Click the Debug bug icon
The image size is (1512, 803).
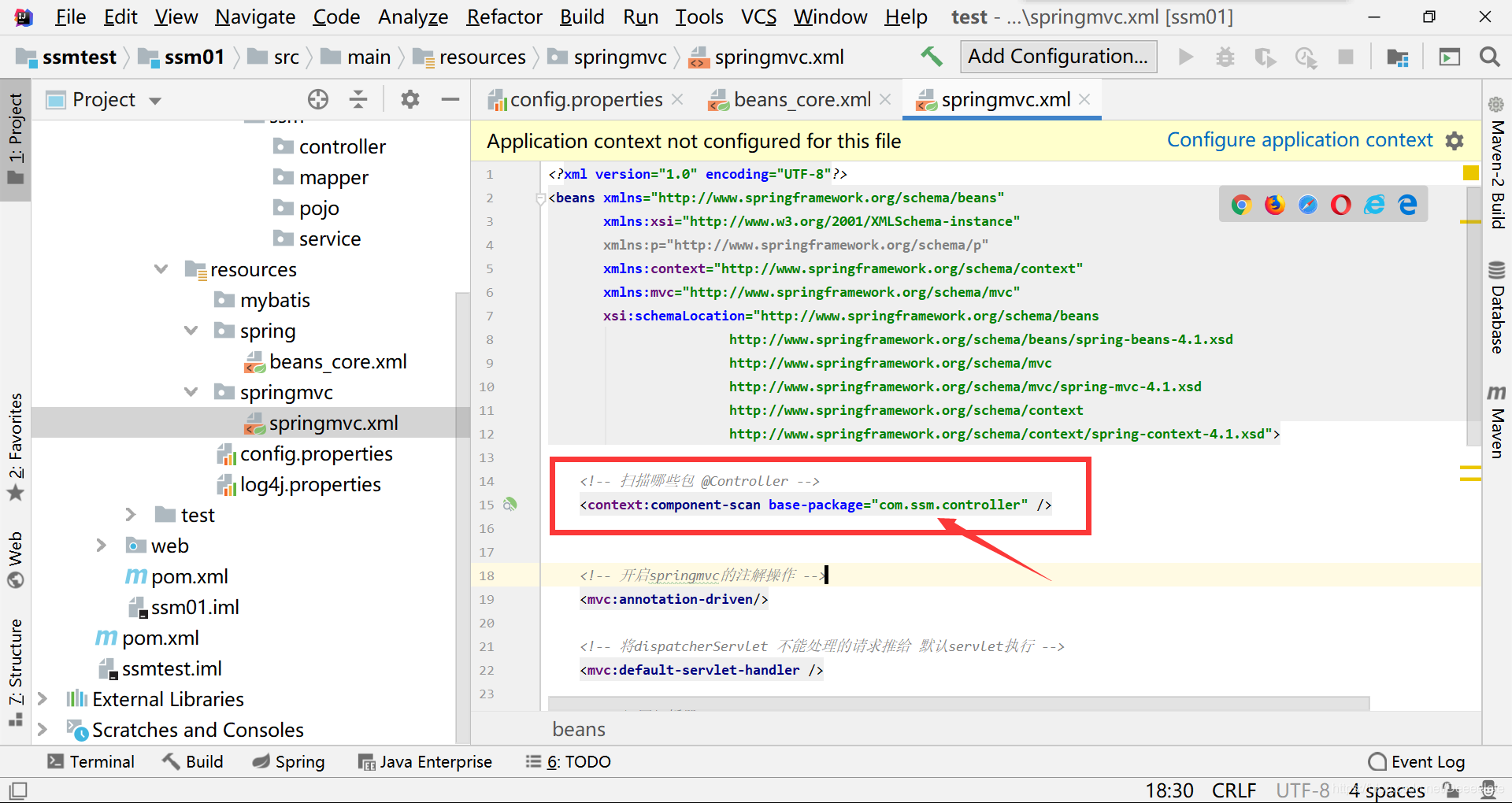click(1225, 57)
